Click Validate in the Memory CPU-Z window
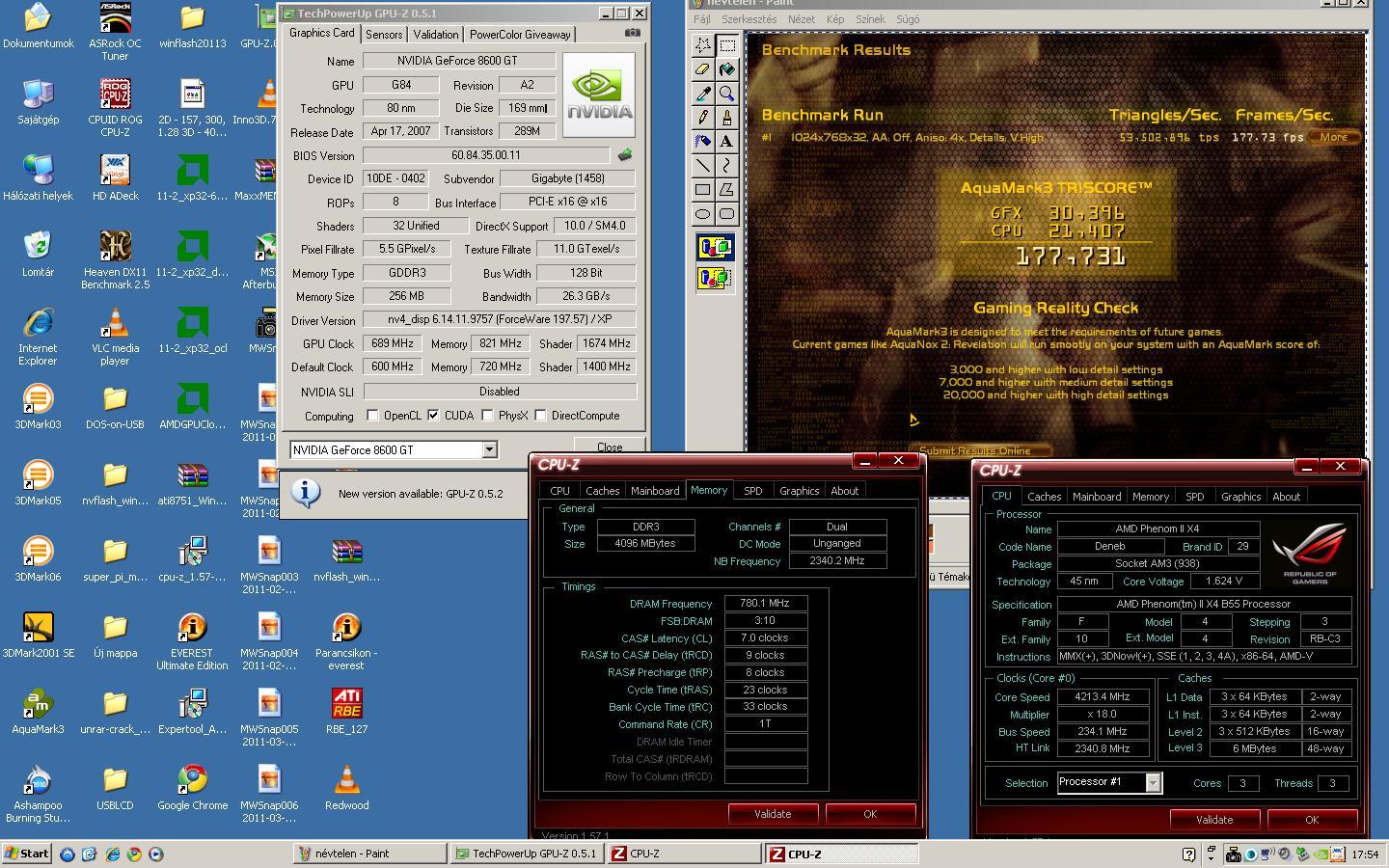This screenshot has height=868, width=1389. (773, 814)
